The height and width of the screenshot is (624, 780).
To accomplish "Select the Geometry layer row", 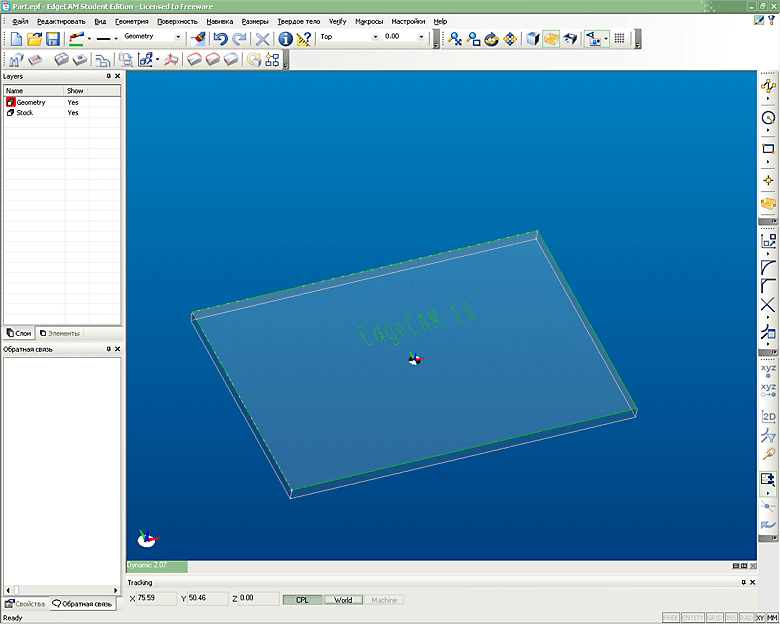I will [x=63, y=102].
